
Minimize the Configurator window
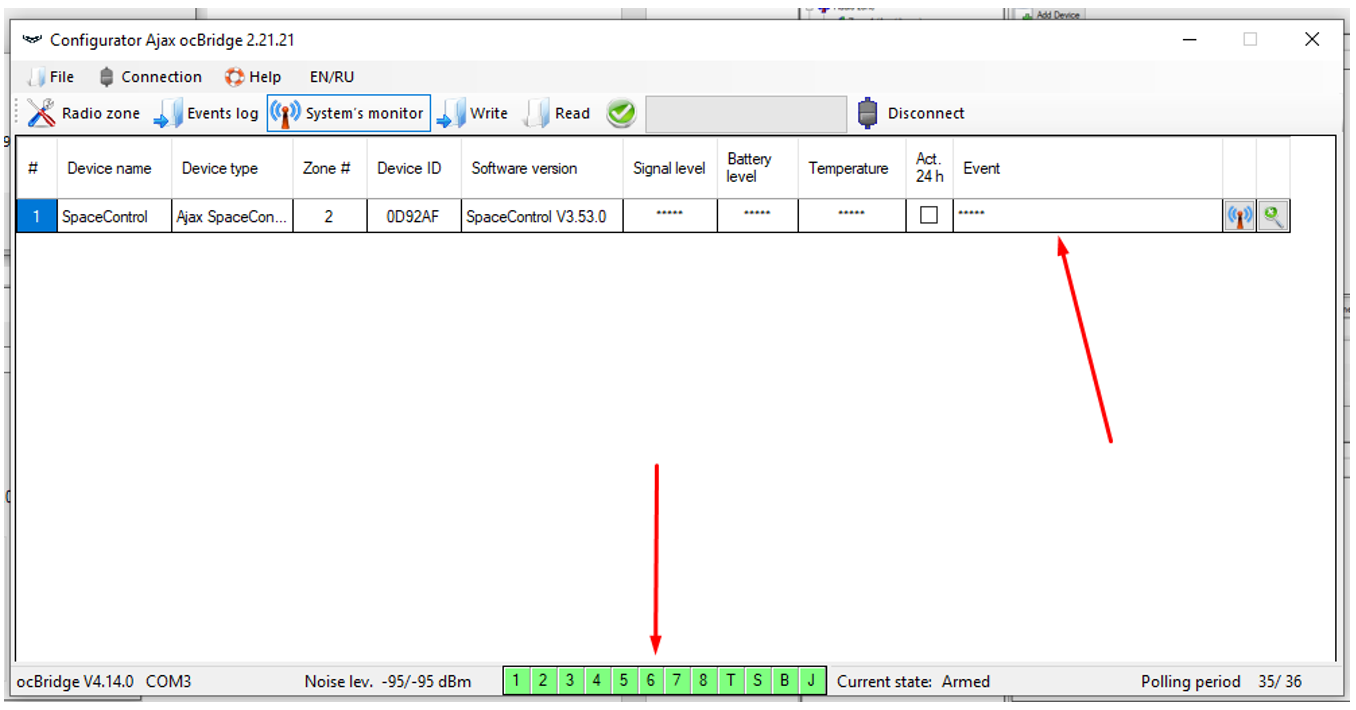click(1190, 39)
